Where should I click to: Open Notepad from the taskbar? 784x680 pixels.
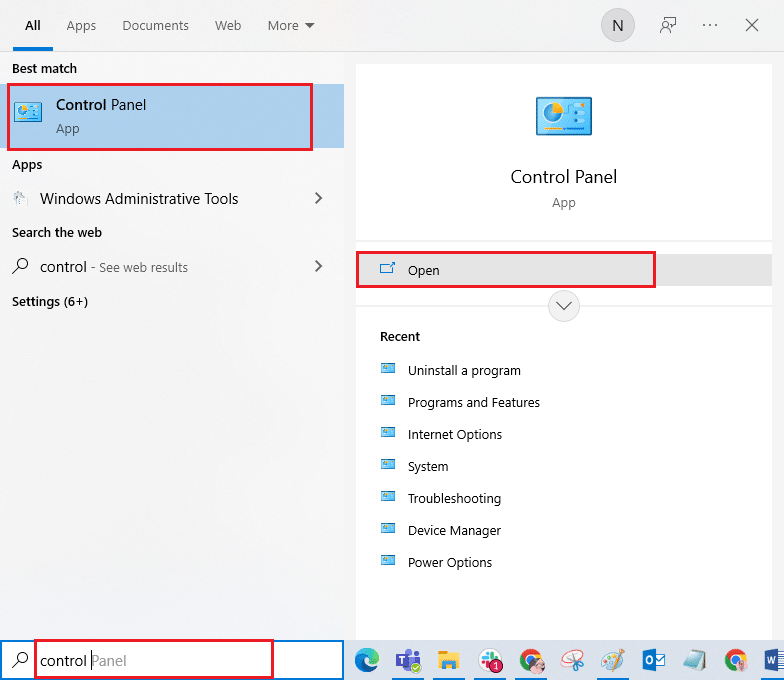(x=695, y=660)
